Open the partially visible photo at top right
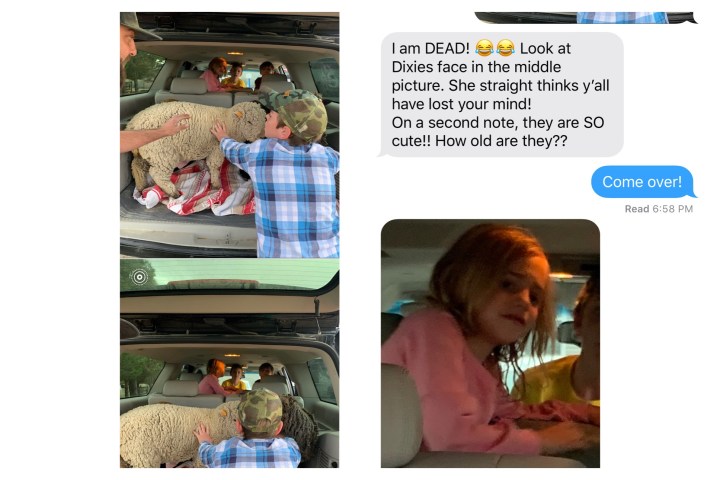The image size is (720, 480). point(586,17)
